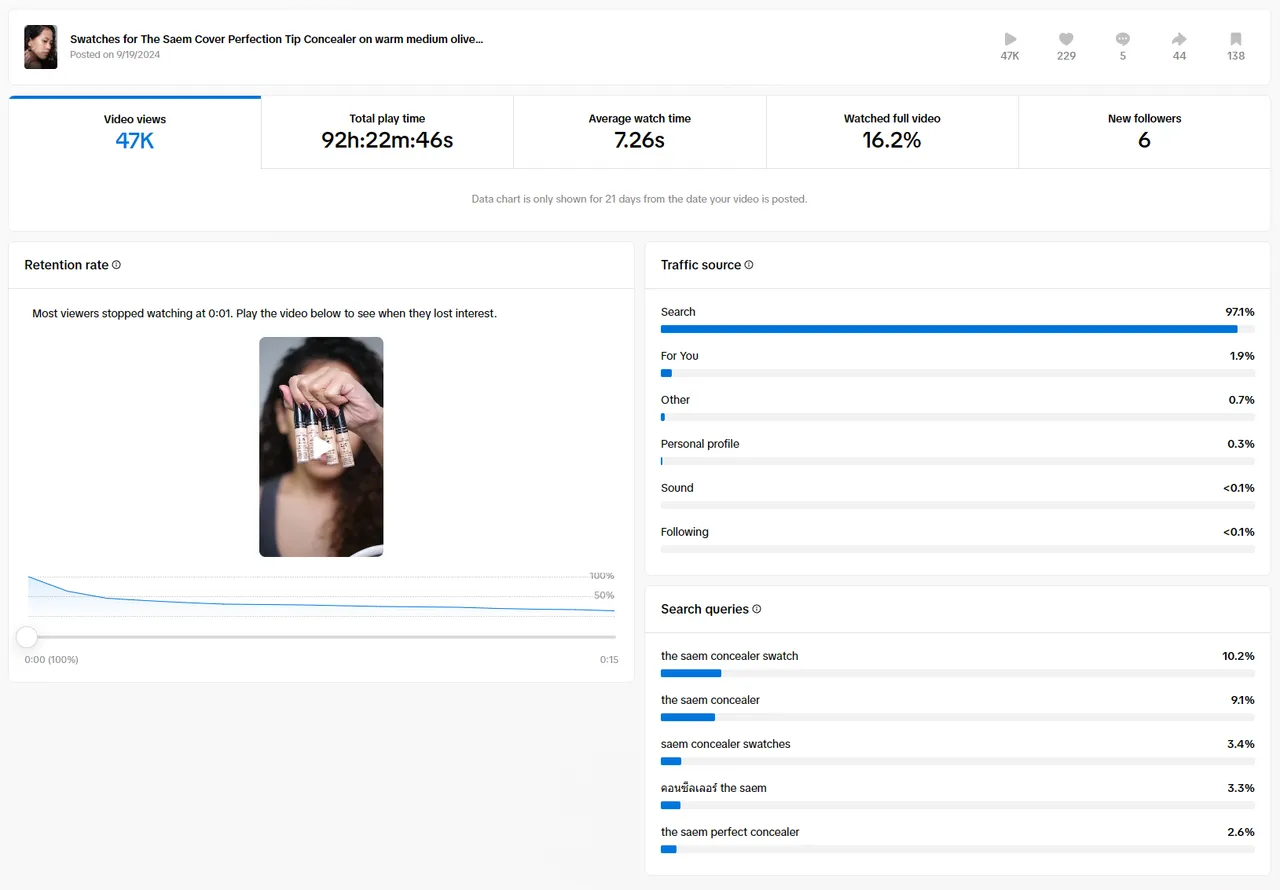Click the retention timeline slider handle

tap(27, 637)
